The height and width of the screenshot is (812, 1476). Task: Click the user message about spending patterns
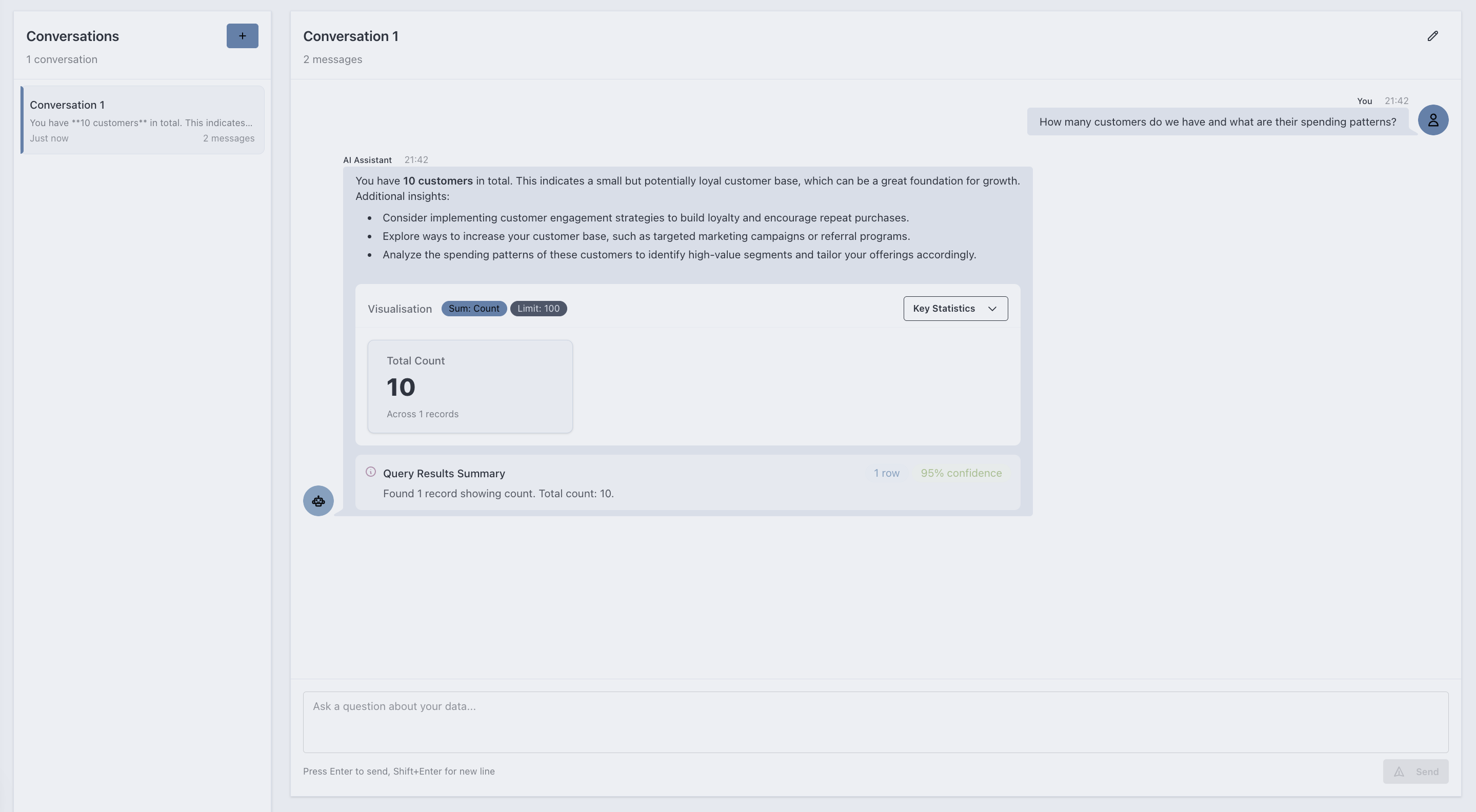click(1218, 122)
